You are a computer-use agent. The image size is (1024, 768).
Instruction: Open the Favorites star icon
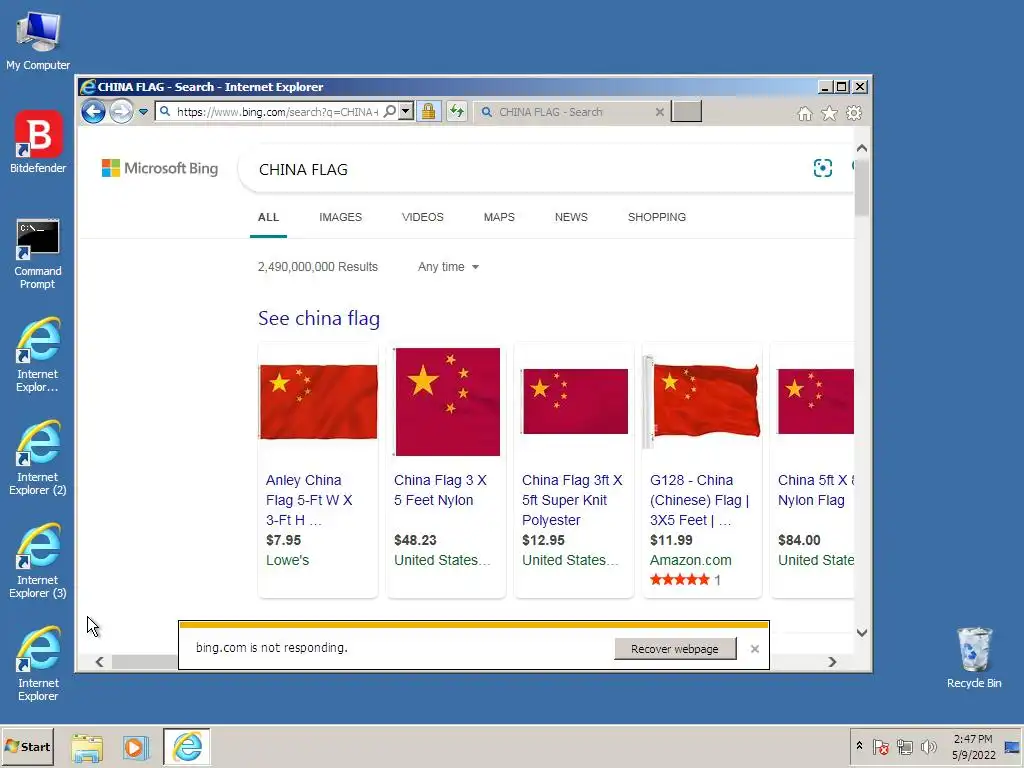(x=829, y=114)
